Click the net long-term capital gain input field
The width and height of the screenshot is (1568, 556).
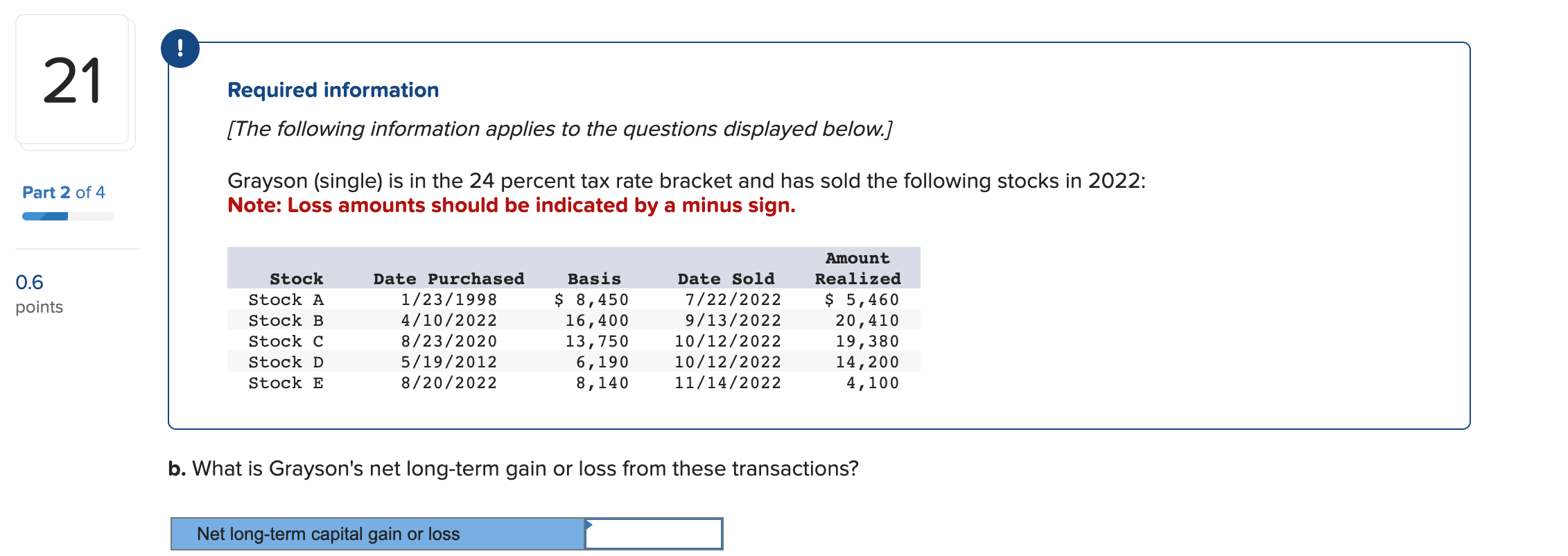(x=654, y=534)
